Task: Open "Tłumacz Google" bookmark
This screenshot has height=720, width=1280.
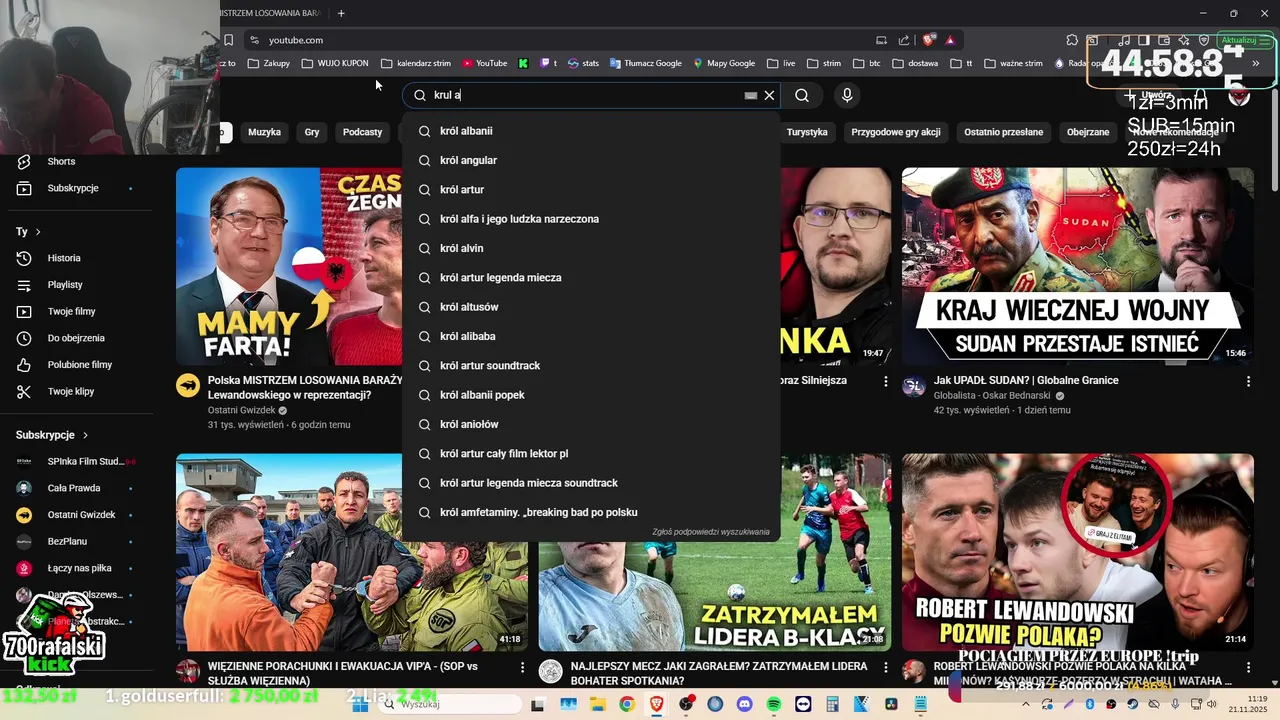Action: pyautogui.click(x=645, y=63)
